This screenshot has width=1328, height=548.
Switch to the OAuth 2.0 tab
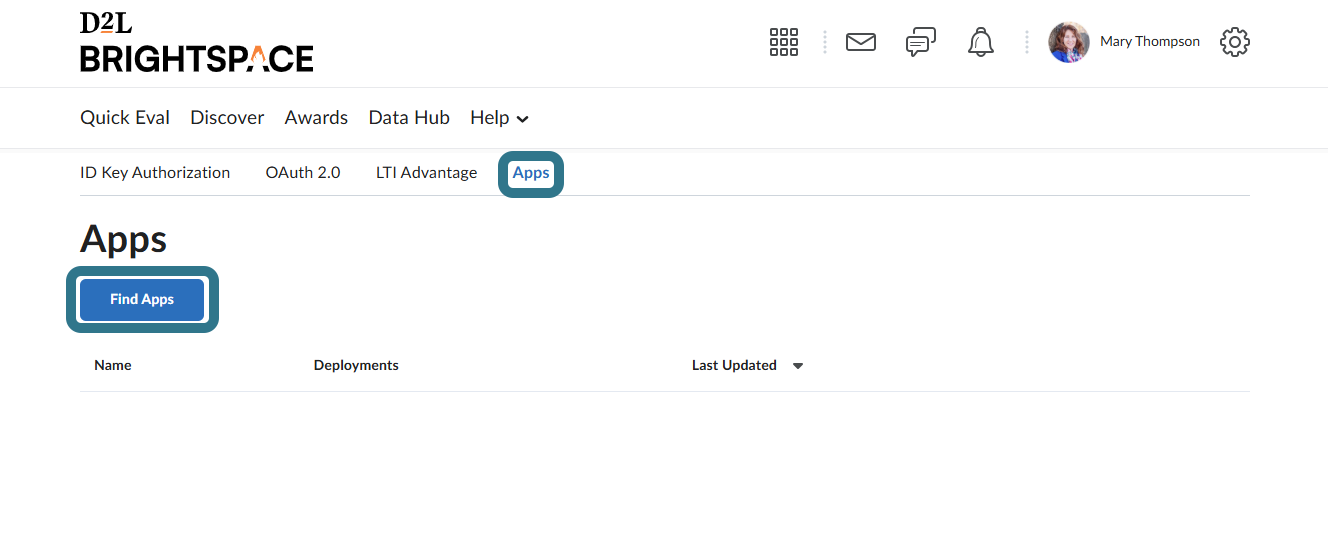pyautogui.click(x=303, y=173)
